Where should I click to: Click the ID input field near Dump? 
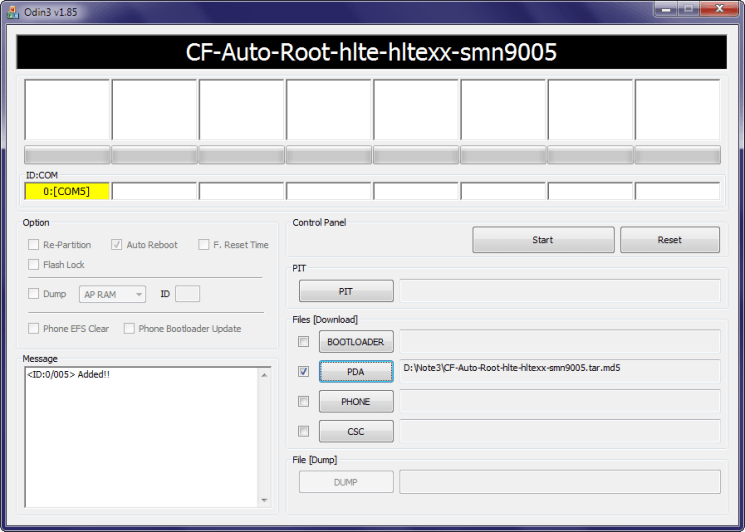pos(187,294)
